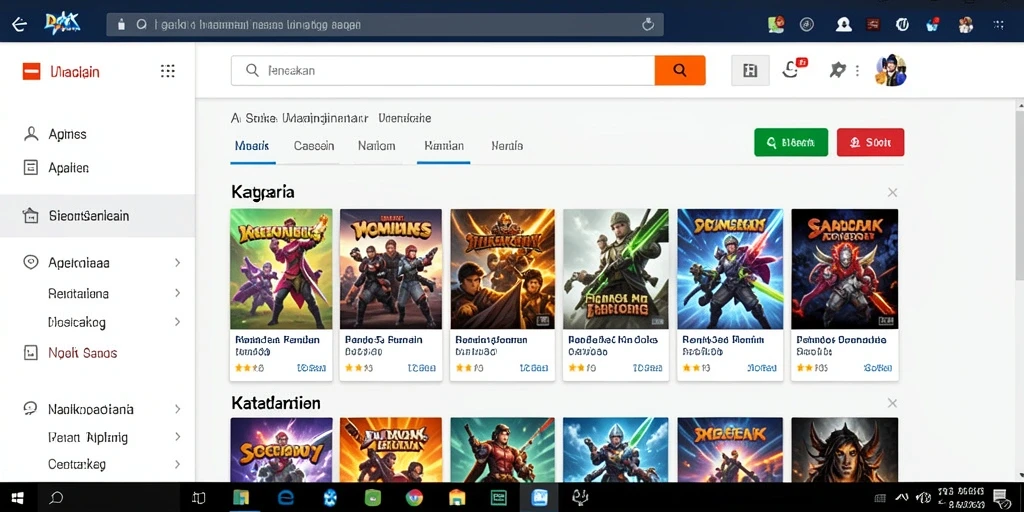The height and width of the screenshot is (512, 1024).
Task: Open the volume icon in the system tray
Action: 921,498
